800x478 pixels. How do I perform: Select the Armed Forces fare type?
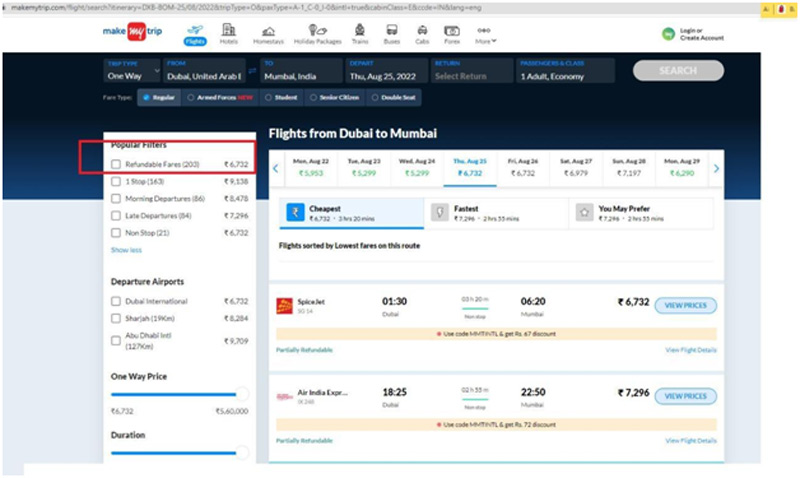(220, 97)
